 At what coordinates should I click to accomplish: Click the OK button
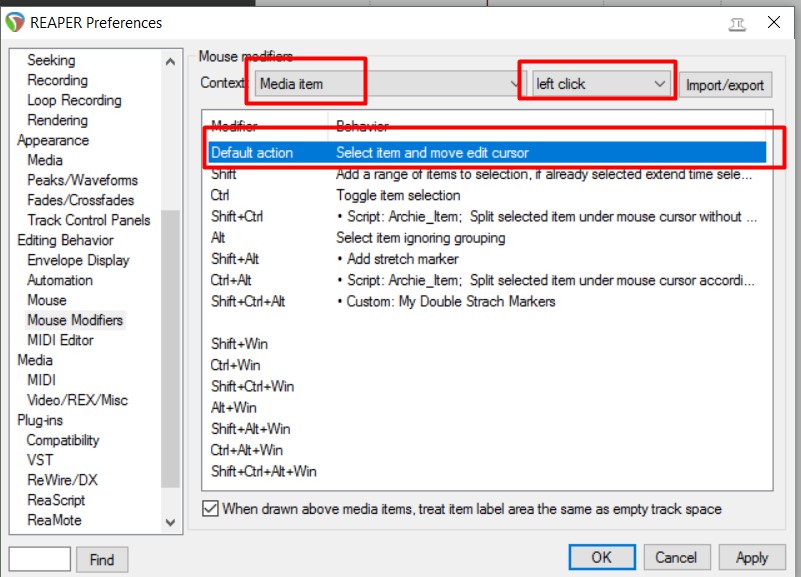coord(602,557)
